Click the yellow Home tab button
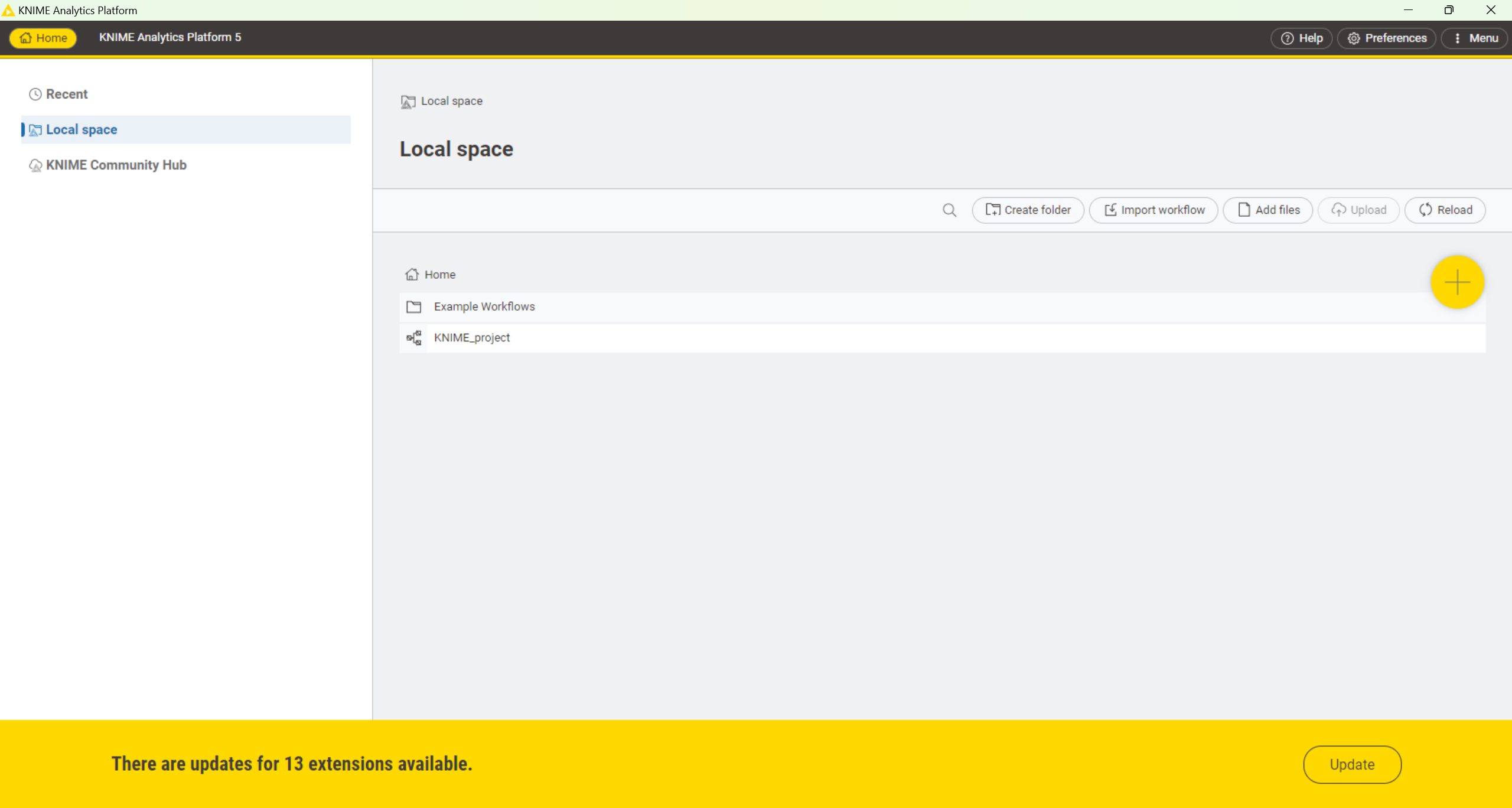1512x808 pixels. 43,38
